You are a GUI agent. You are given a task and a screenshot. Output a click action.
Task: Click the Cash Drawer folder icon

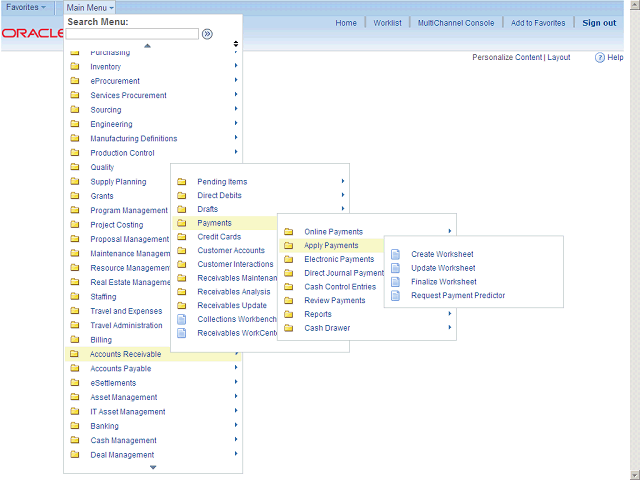[289, 328]
